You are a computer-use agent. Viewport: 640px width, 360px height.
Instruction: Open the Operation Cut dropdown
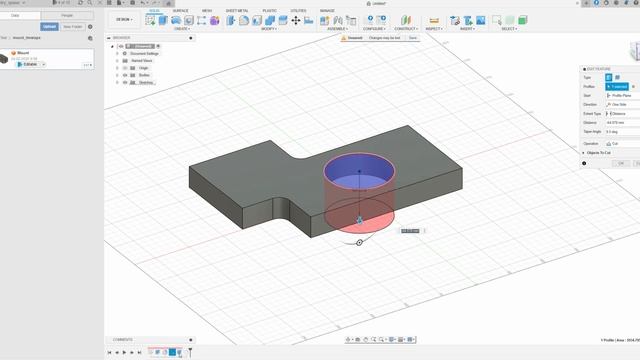[x=622, y=144]
